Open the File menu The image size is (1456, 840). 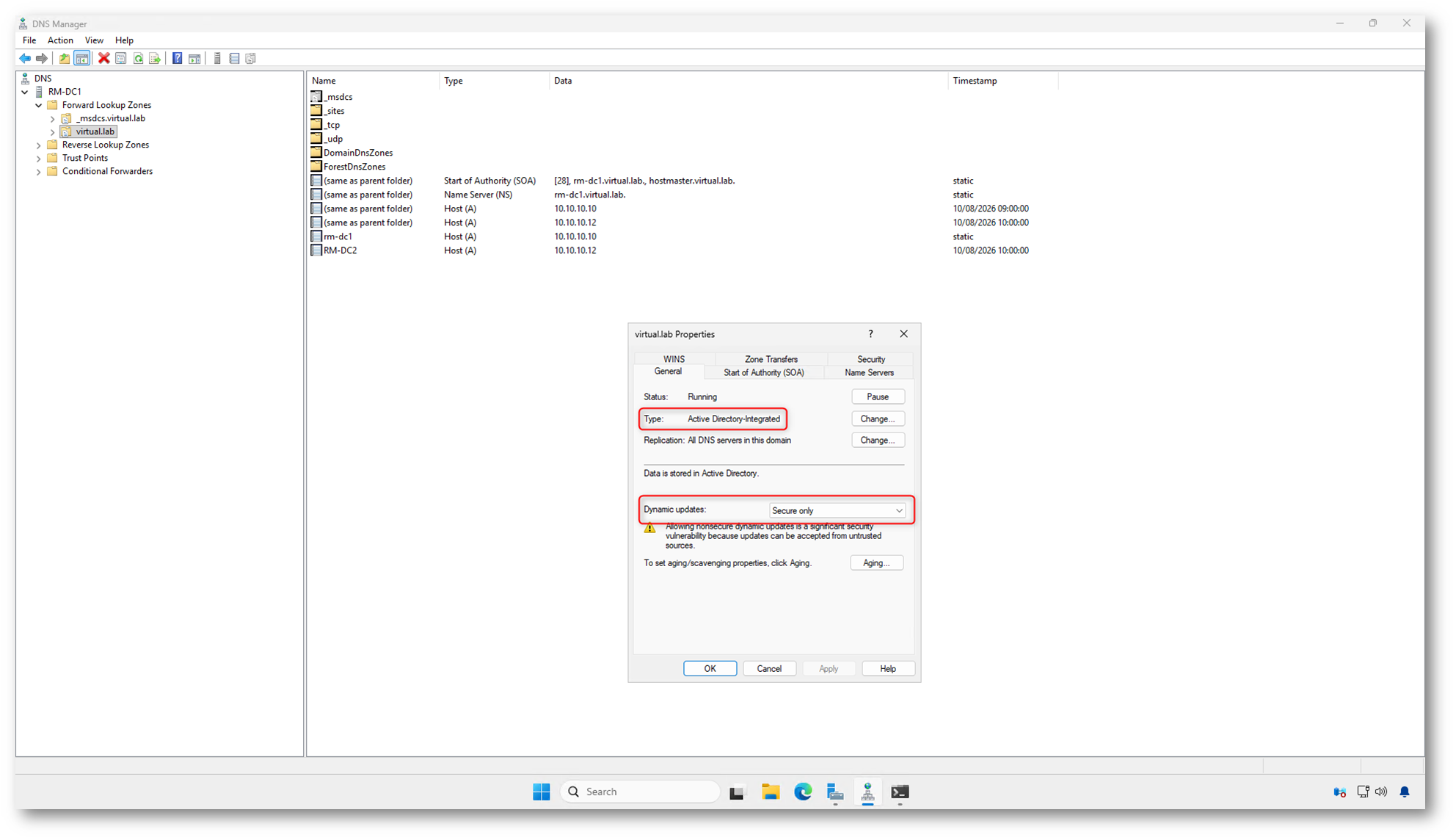(x=29, y=40)
